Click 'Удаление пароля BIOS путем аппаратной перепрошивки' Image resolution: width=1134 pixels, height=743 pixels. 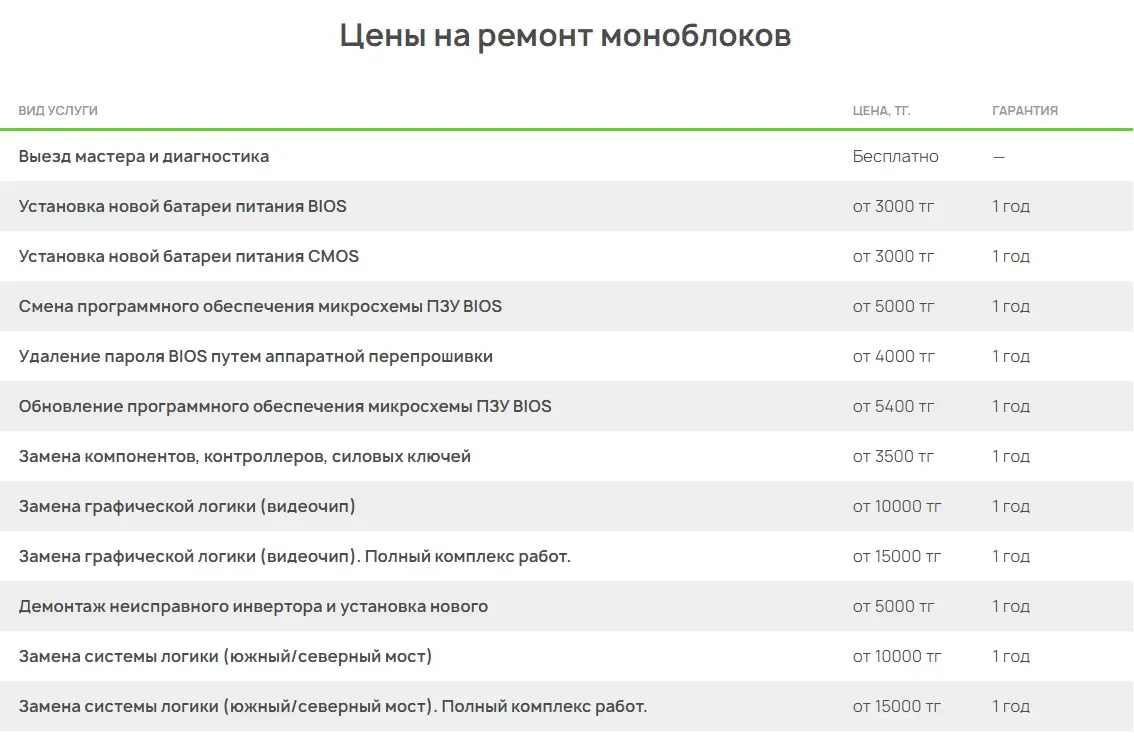[x=256, y=357]
